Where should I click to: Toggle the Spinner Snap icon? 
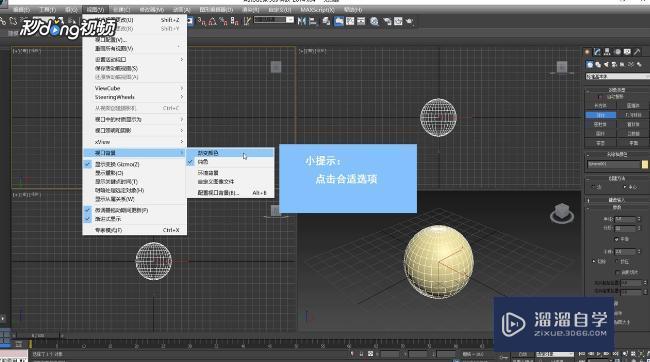coord(235,21)
